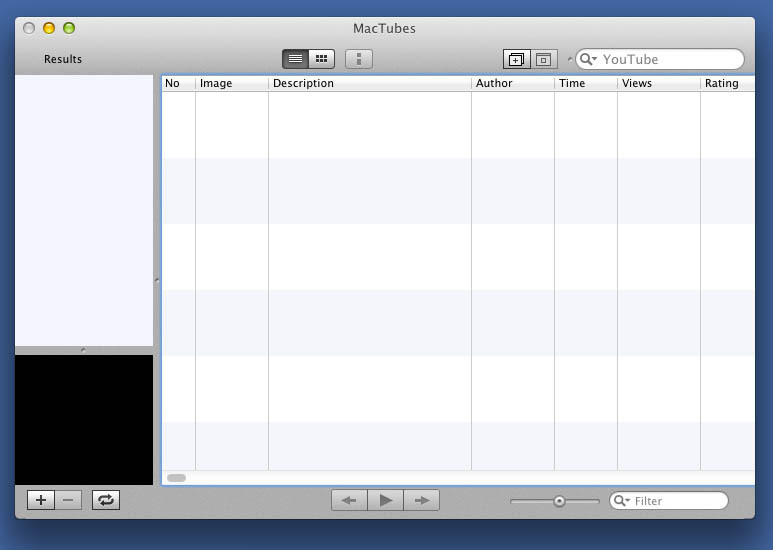This screenshot has height=550, width=773.
Task: Click the Results label
Action: pyautogui.click(x=63, y=59)
